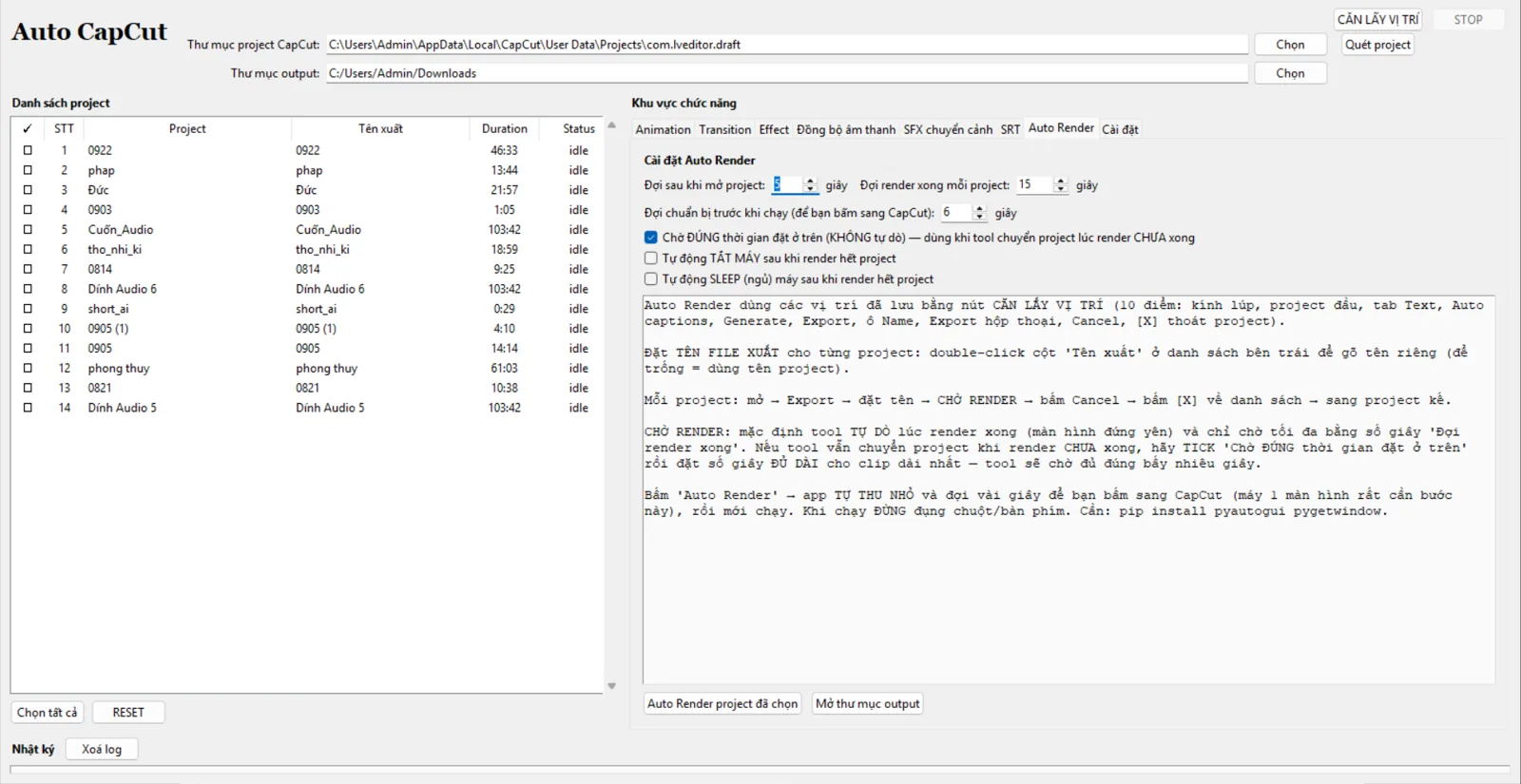This screenshot has height=784, width=1521.
Task: Disable the 'Chờ ĐÚNG thời gian' checkbox
Action: point(651,238)
